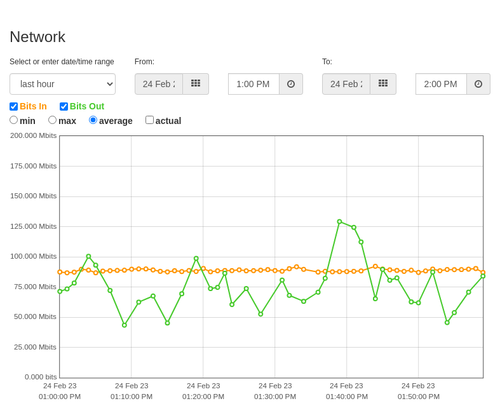The height and width of the screenshot is (403, 500).
Task: Open the To date calendar picker icon
Action: pyautogui.click(x=383, y=84)
